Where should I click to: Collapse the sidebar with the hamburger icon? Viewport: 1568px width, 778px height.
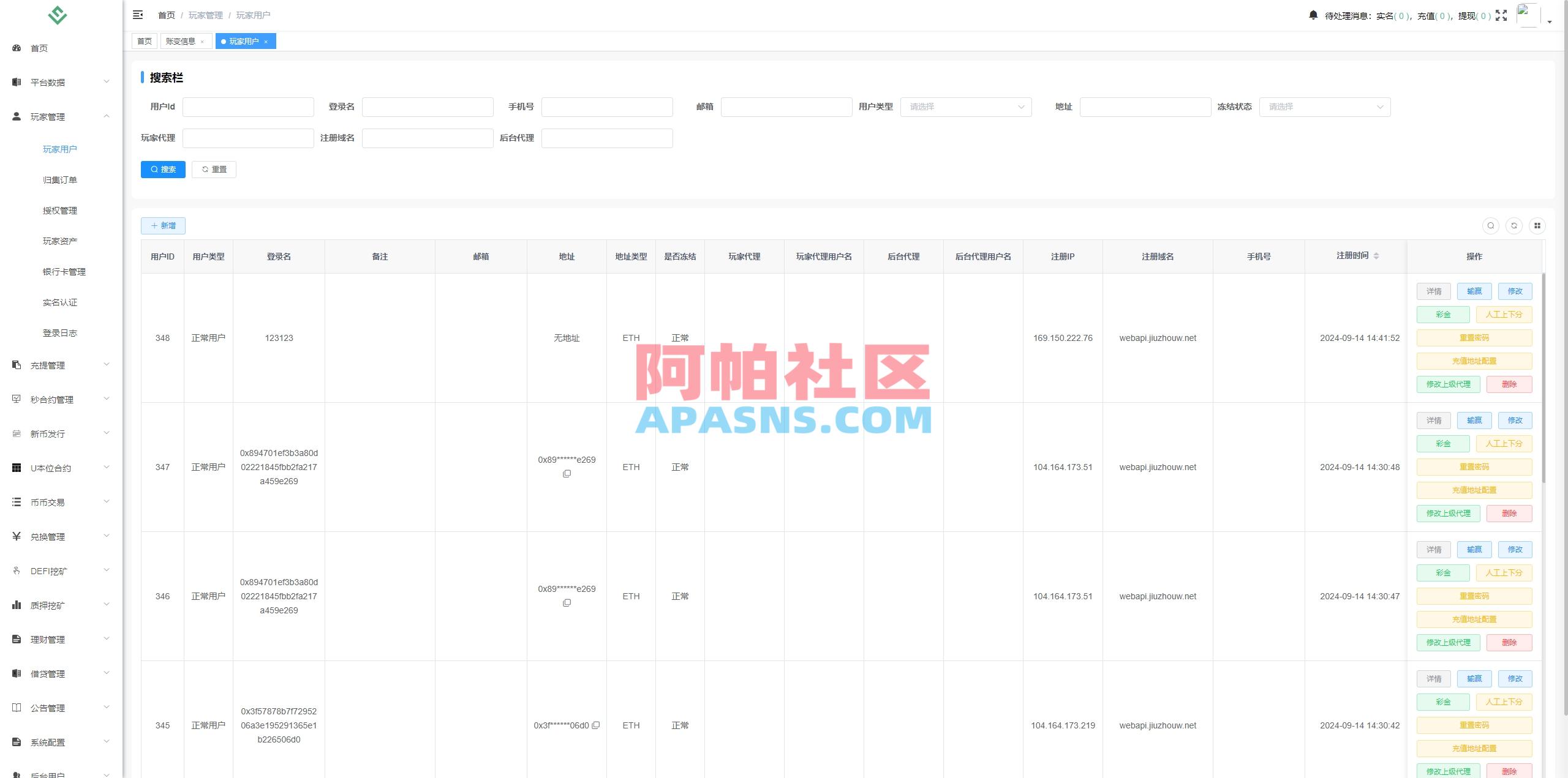pos(138,14)
